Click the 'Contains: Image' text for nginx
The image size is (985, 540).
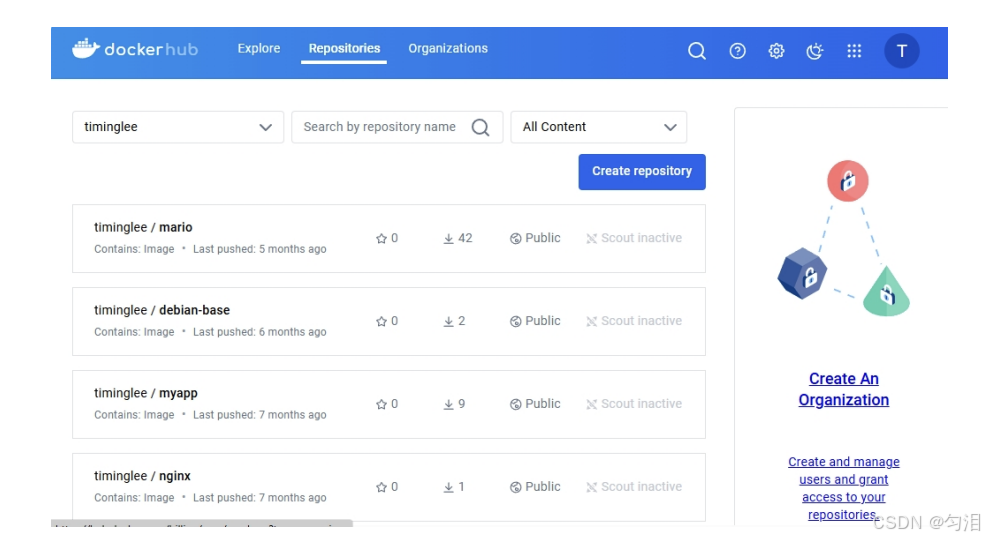point(134,498)
